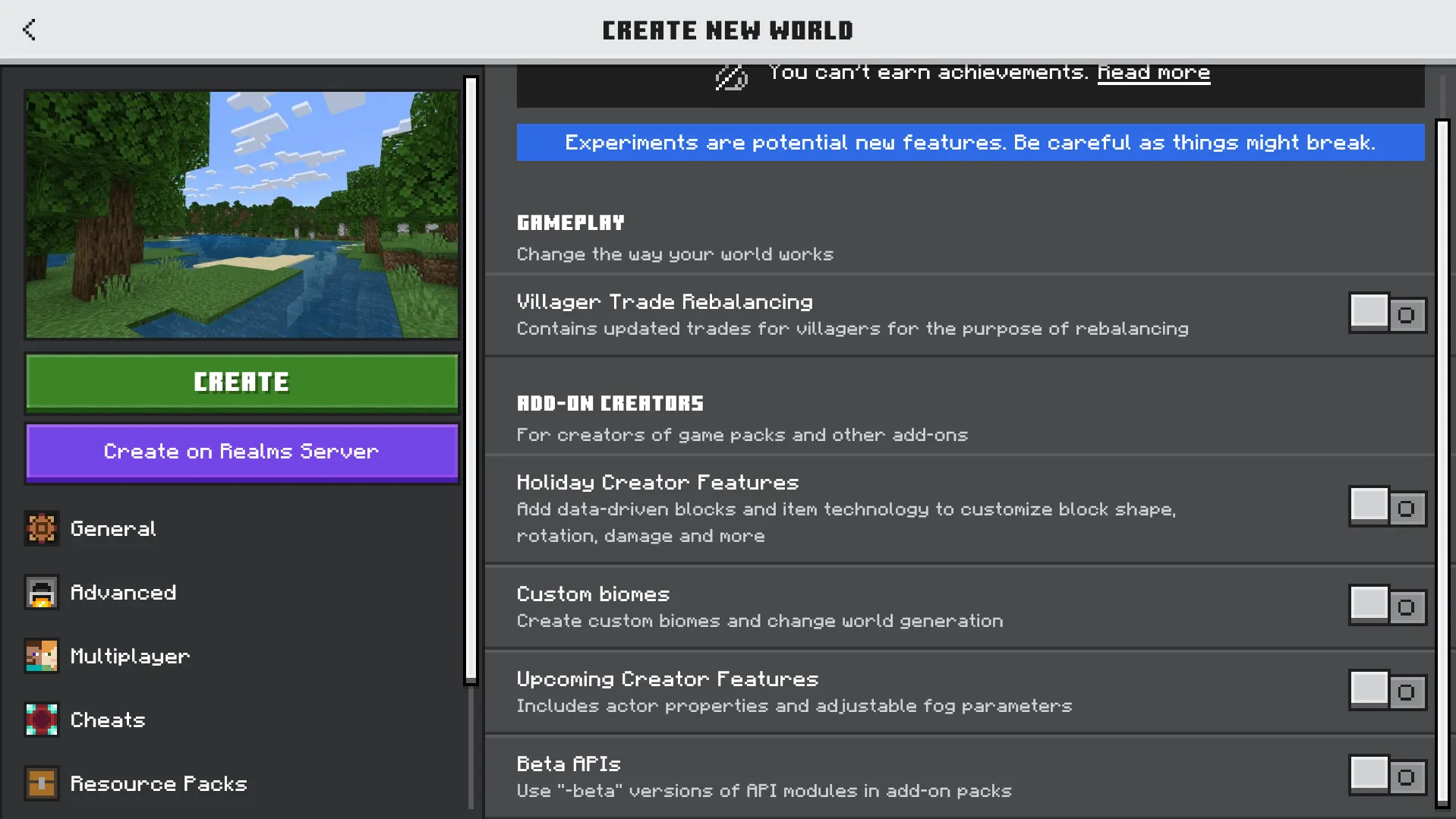Click the Resource Packs chest icon

point(42,783)
